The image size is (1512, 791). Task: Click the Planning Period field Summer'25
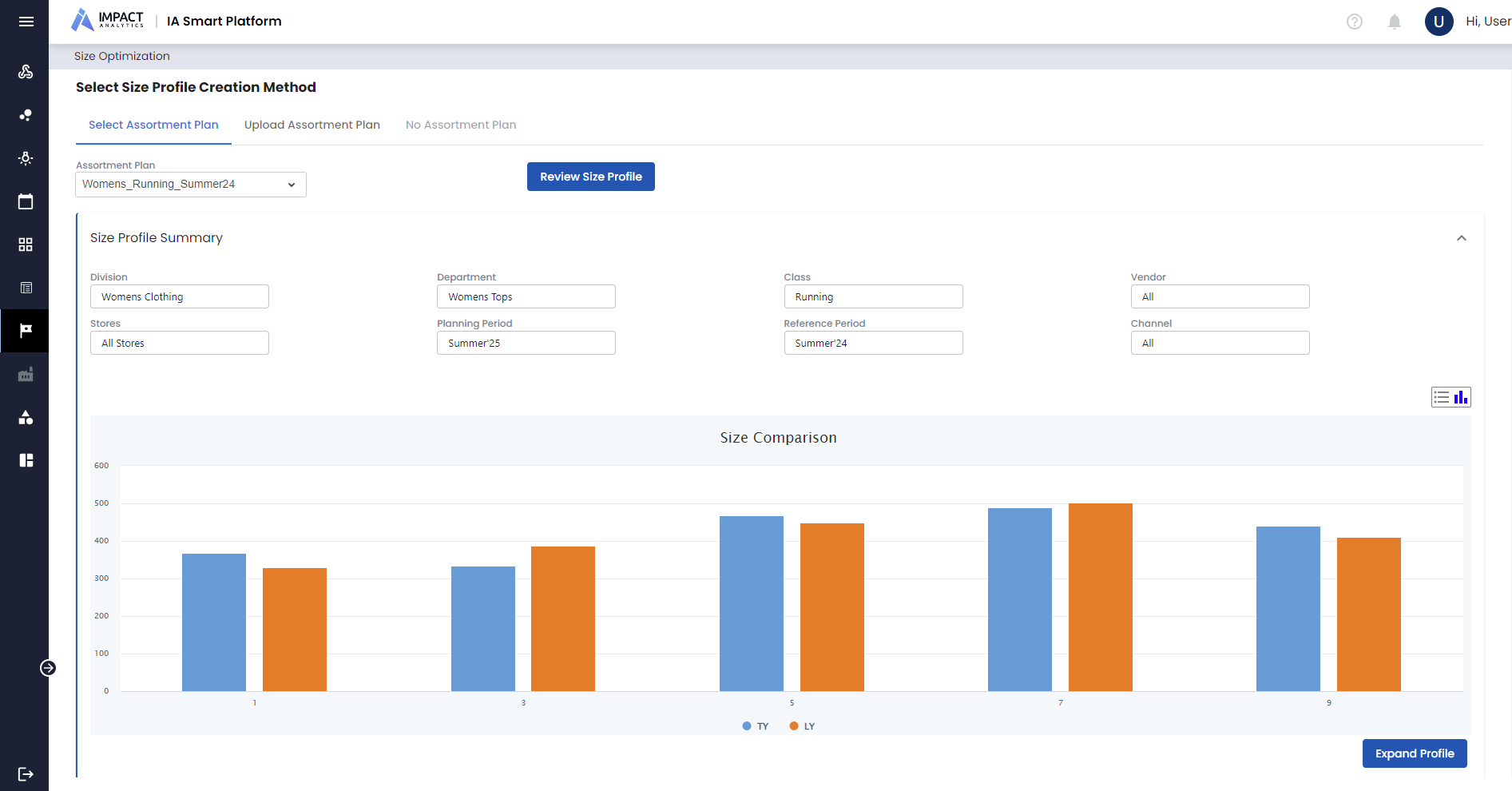(526, 343)
